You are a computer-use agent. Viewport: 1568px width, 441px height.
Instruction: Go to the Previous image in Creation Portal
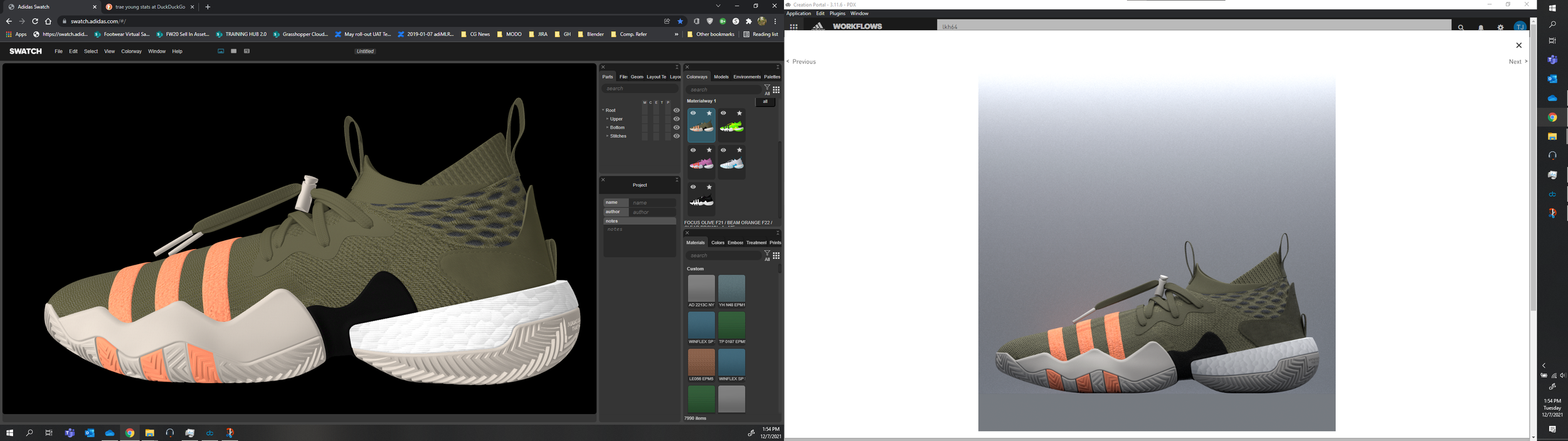click(x=802, y=61)
